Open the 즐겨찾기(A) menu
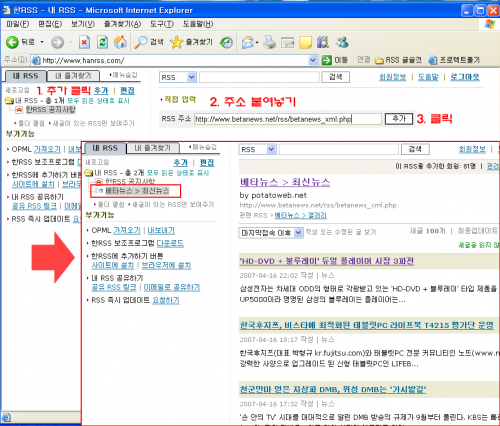 tap(122, 24)
